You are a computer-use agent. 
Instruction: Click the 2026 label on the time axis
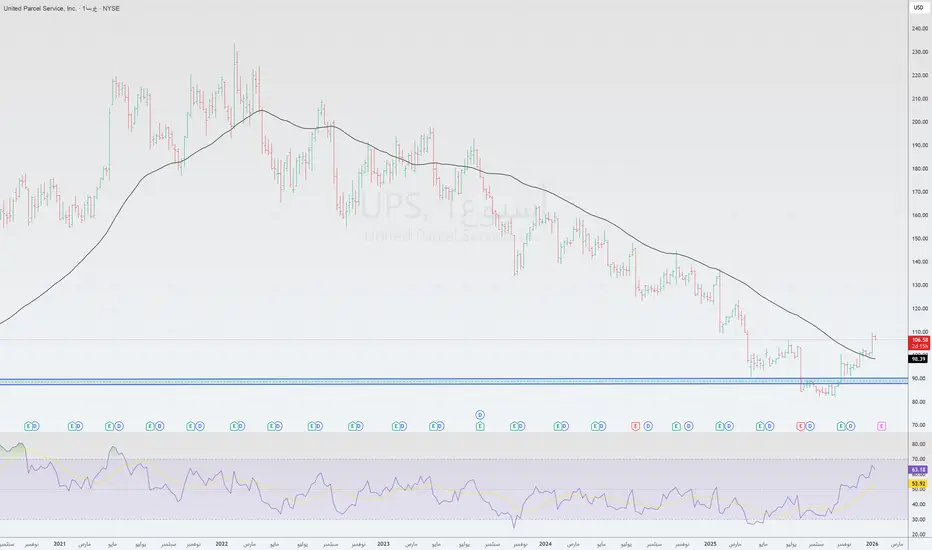(872, 543)
